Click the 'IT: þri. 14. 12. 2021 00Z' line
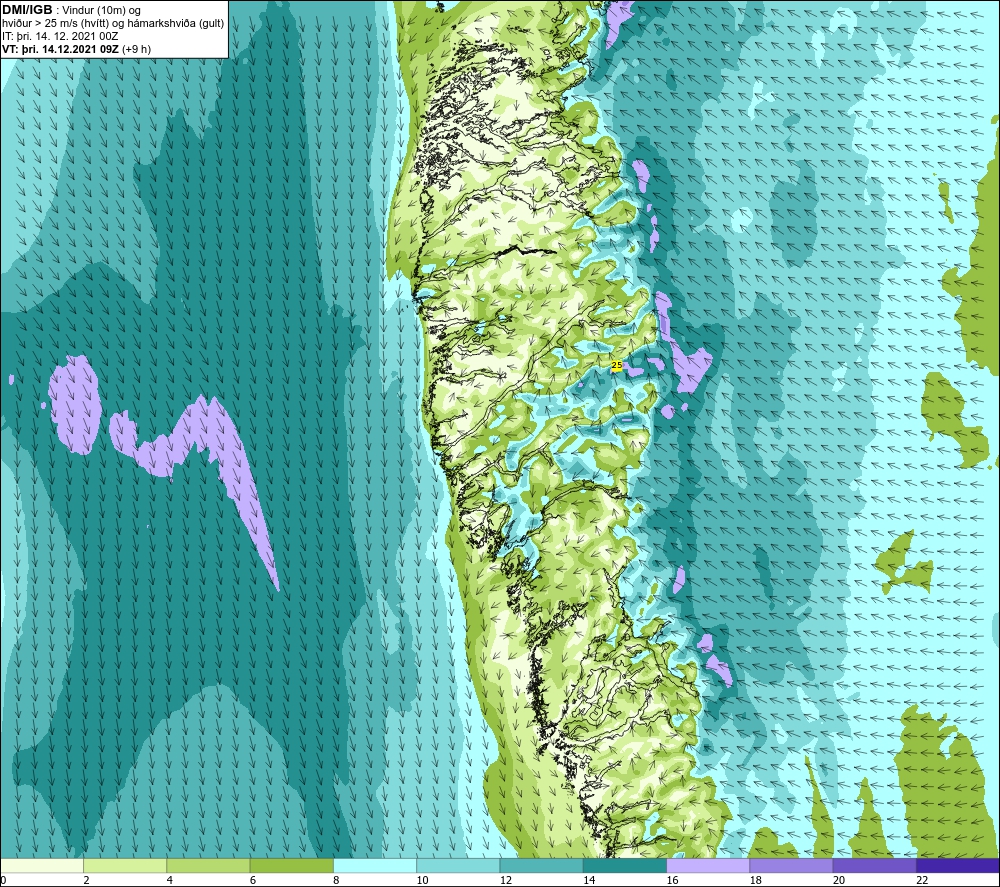 (x=60, y=36)
